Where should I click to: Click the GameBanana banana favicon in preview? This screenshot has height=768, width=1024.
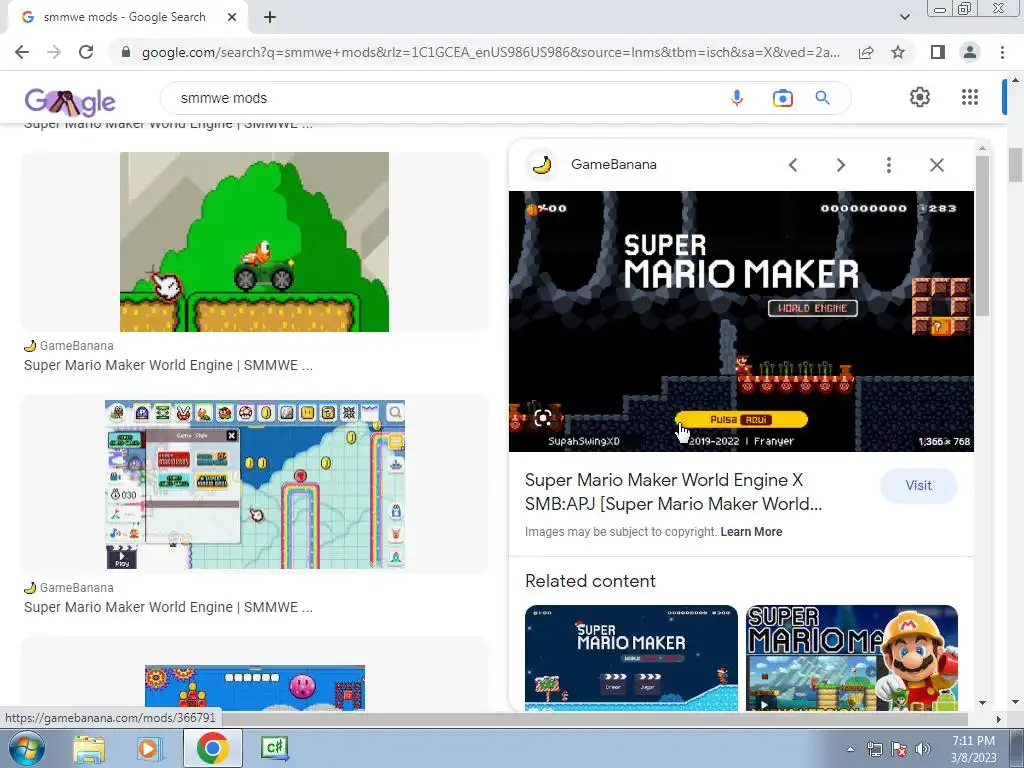coord(542,165)
